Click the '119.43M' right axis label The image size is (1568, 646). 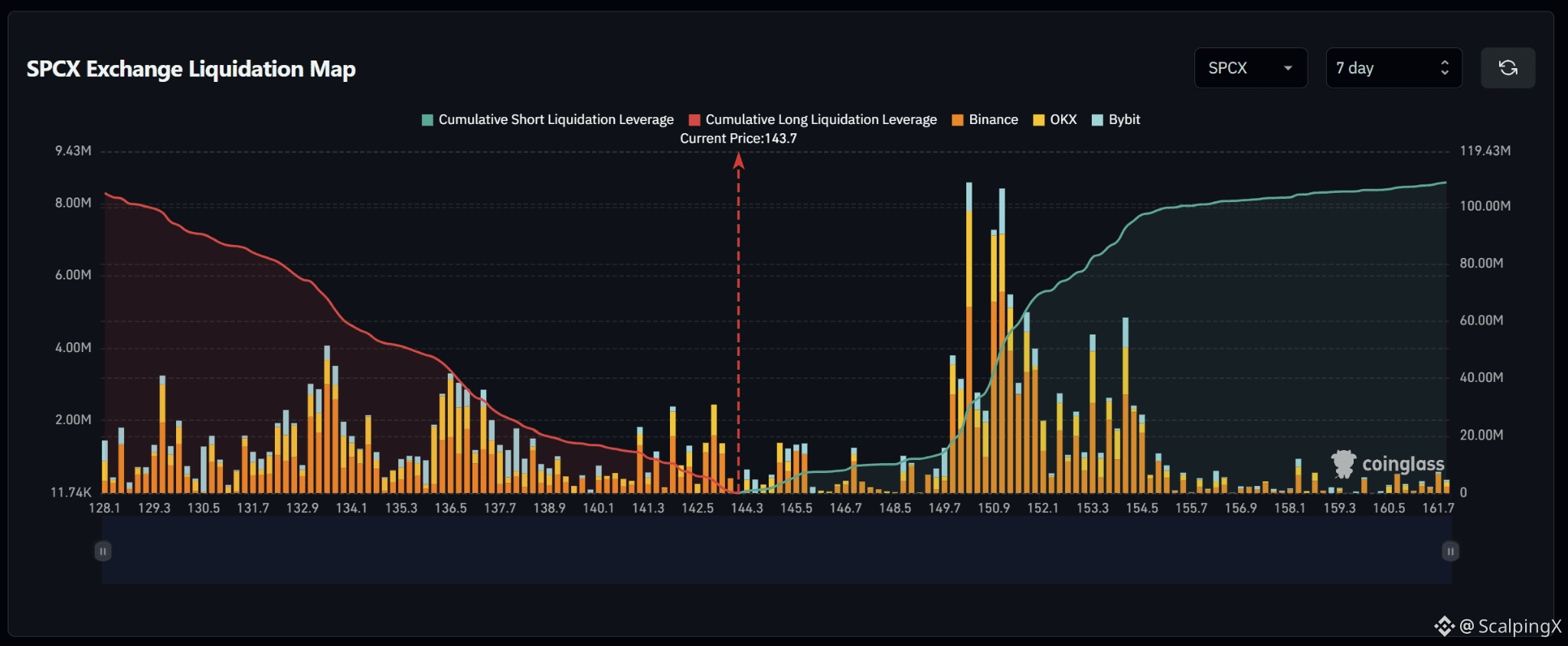pos(1485,151)
